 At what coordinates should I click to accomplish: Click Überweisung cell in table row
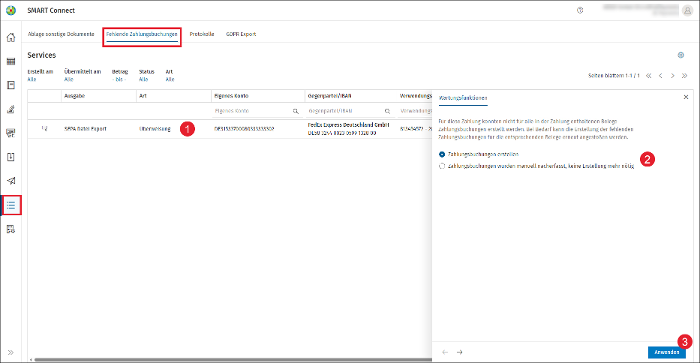(155, 129)
